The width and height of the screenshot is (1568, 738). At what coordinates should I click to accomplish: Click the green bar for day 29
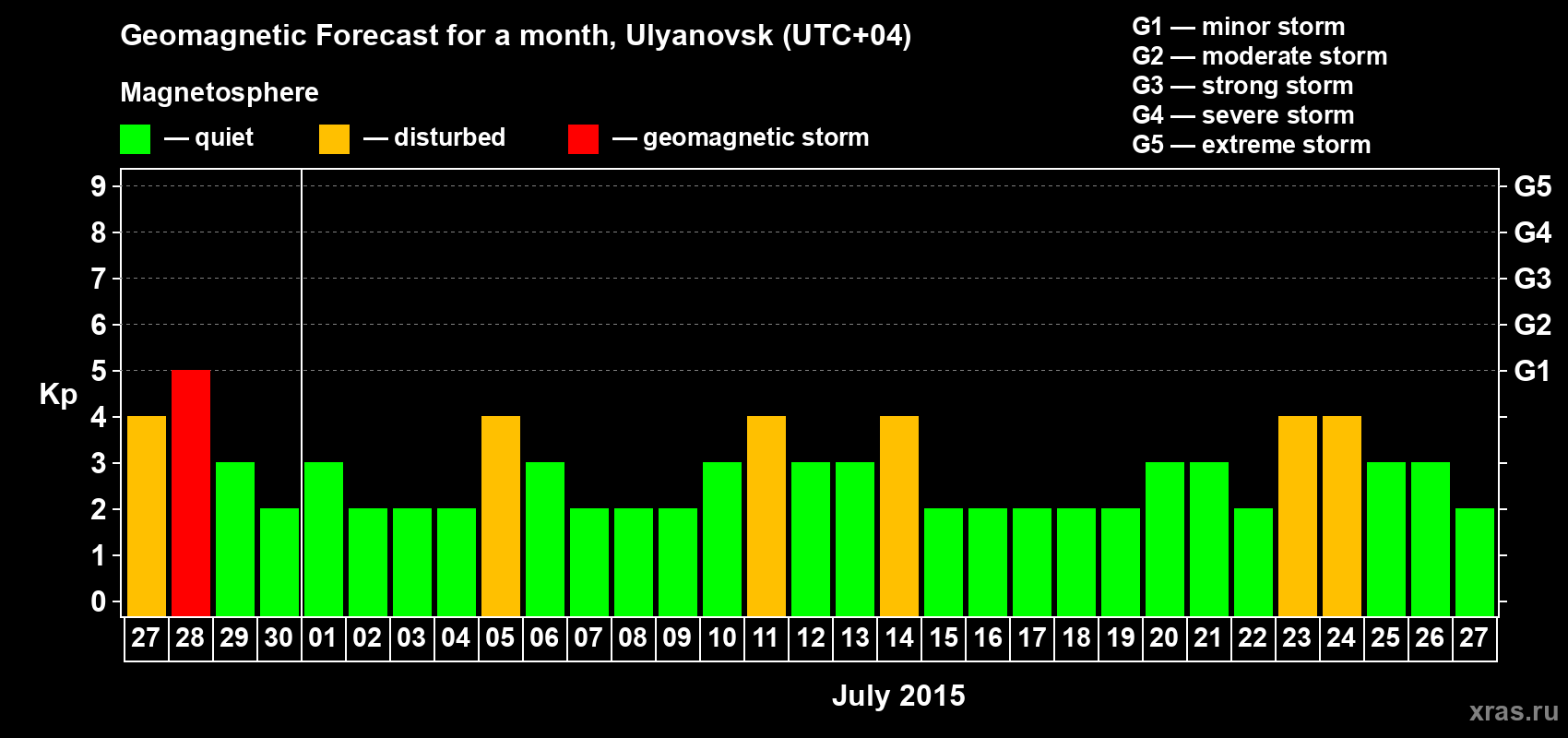pyautogui.click(x=235, y=540)
